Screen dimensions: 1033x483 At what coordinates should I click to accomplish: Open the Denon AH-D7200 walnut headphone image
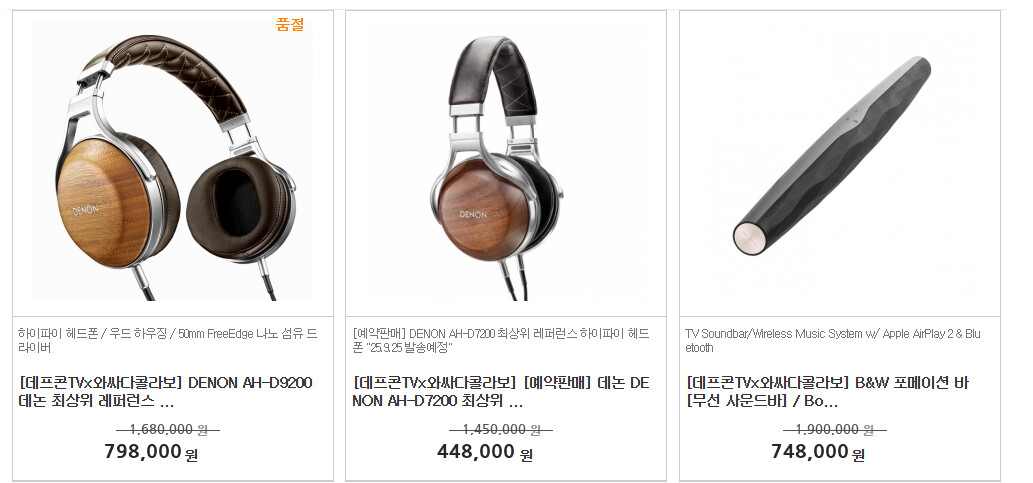tap(506, 161)
